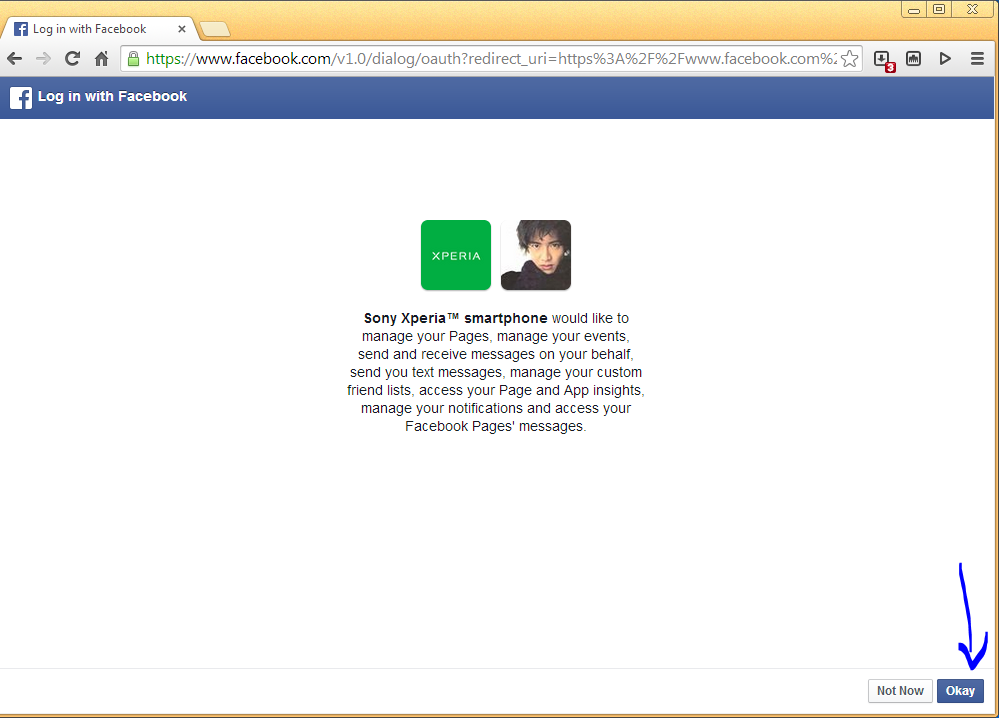
Task: Close the browser window
Action: pos(973,10)
